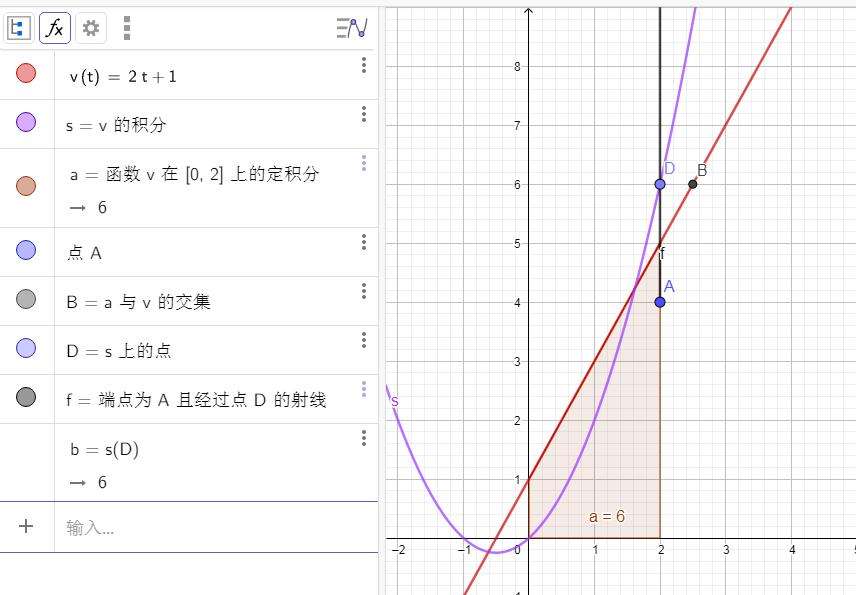This screenshot has height=595, width=856.
Task: Click the a = 6 region label in graphics view
Action: 606,516
